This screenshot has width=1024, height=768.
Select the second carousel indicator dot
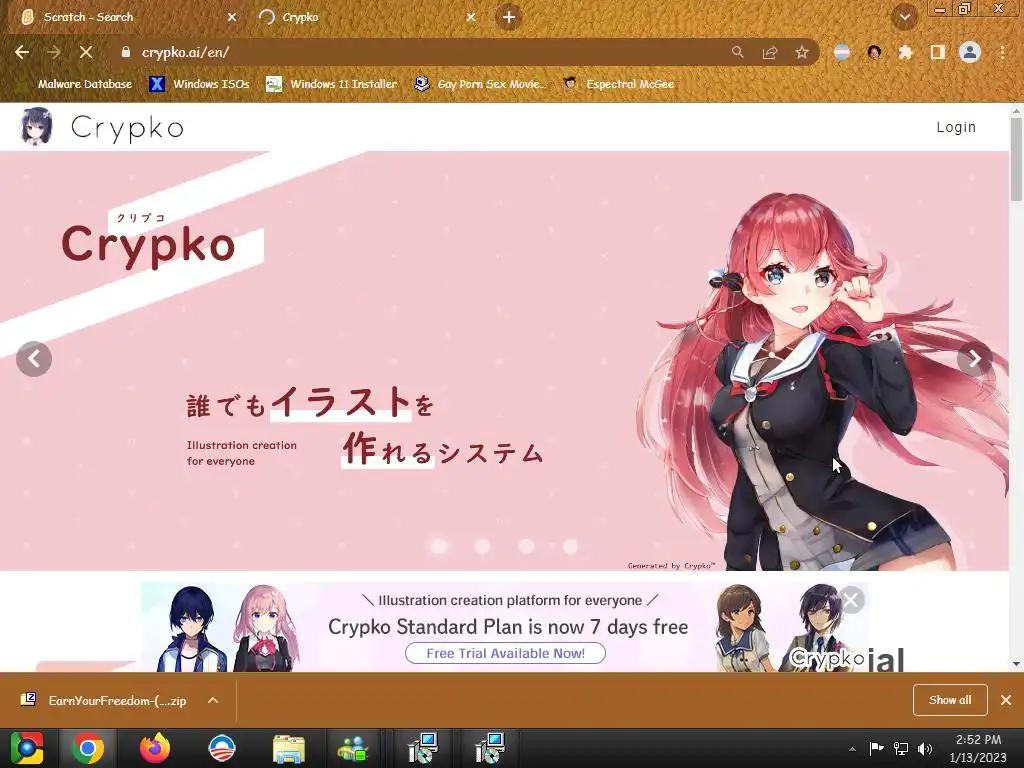click(483, 546)
